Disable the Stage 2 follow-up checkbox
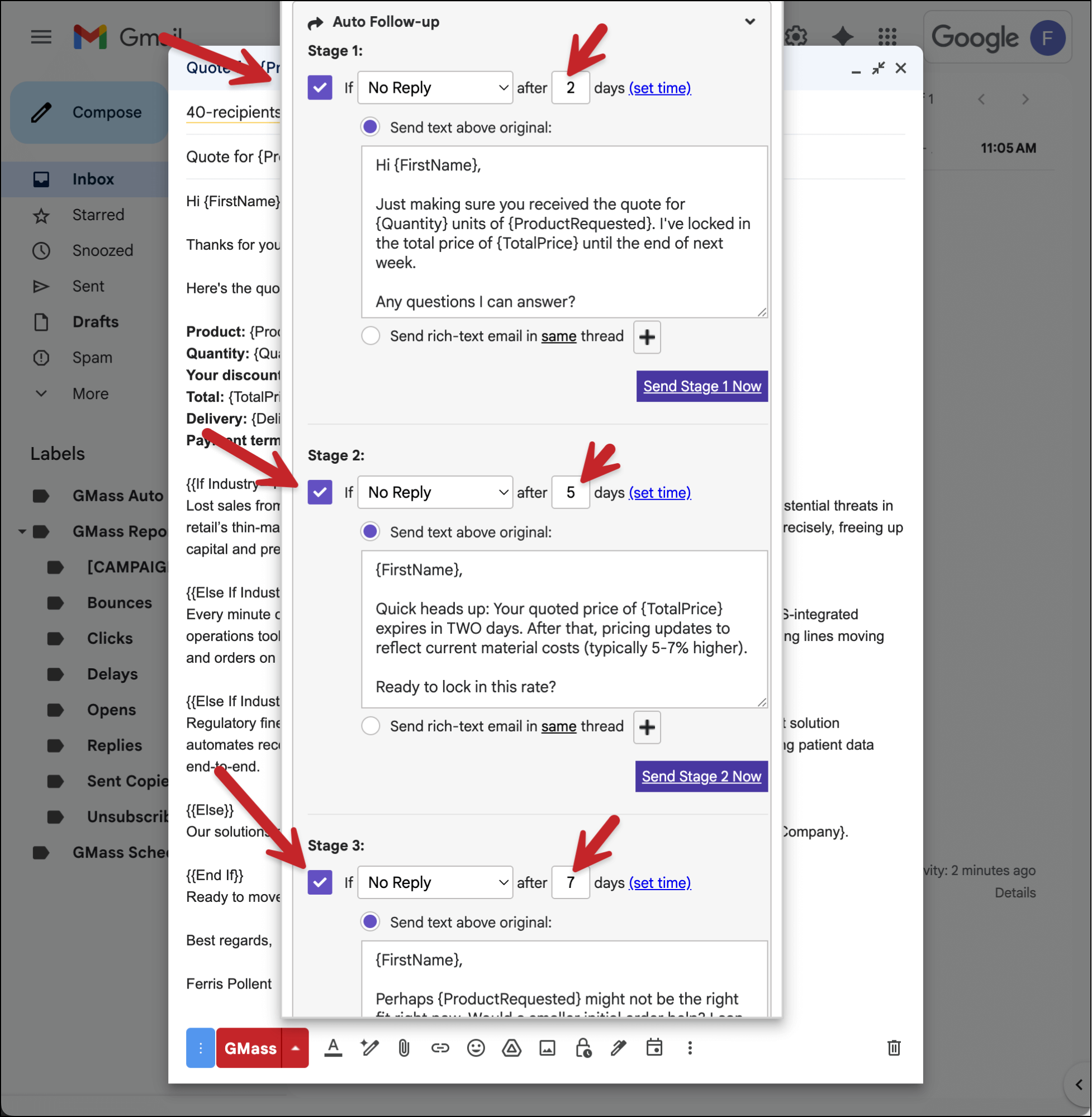1092x1117 pixels. click(x=320, y=492)
